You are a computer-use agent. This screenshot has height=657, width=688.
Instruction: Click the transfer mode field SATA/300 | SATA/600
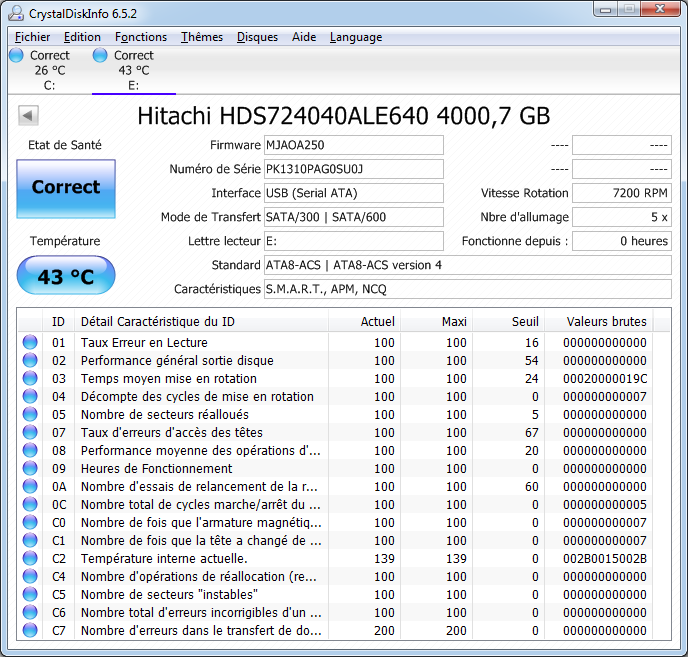tap(354, 217)
